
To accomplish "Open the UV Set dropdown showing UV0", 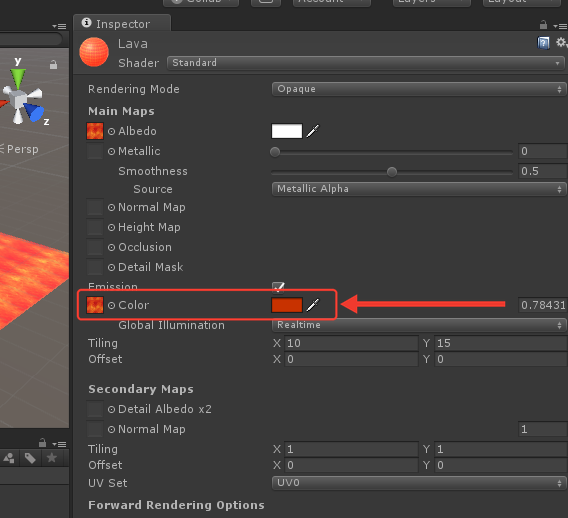I will click(419, 483).
